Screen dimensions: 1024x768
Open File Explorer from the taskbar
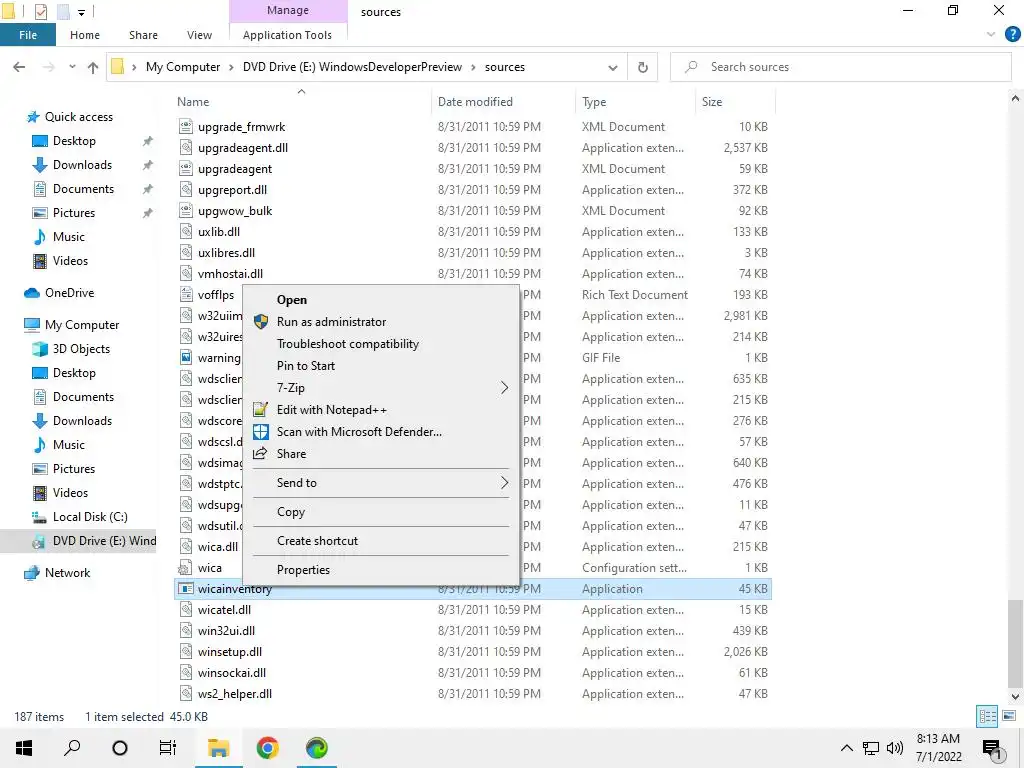click(x=219, y=748)
